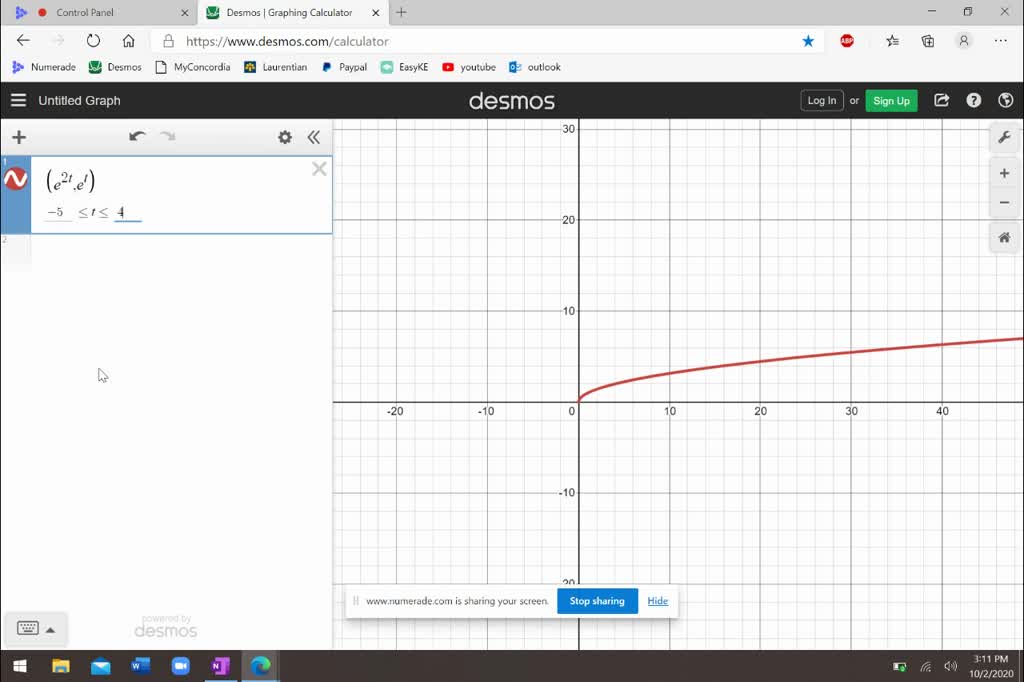Image resolution: width=1024 pixels, height=682 pixels.
Task: Open the graph settings wrench icon
Action: pyautogui.click(x=1004, y=137)
